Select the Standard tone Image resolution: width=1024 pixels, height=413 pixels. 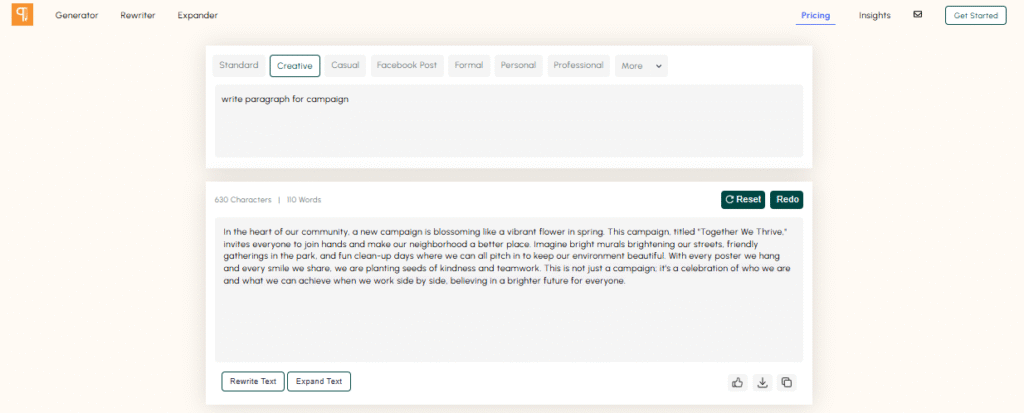tap(239, 65)
